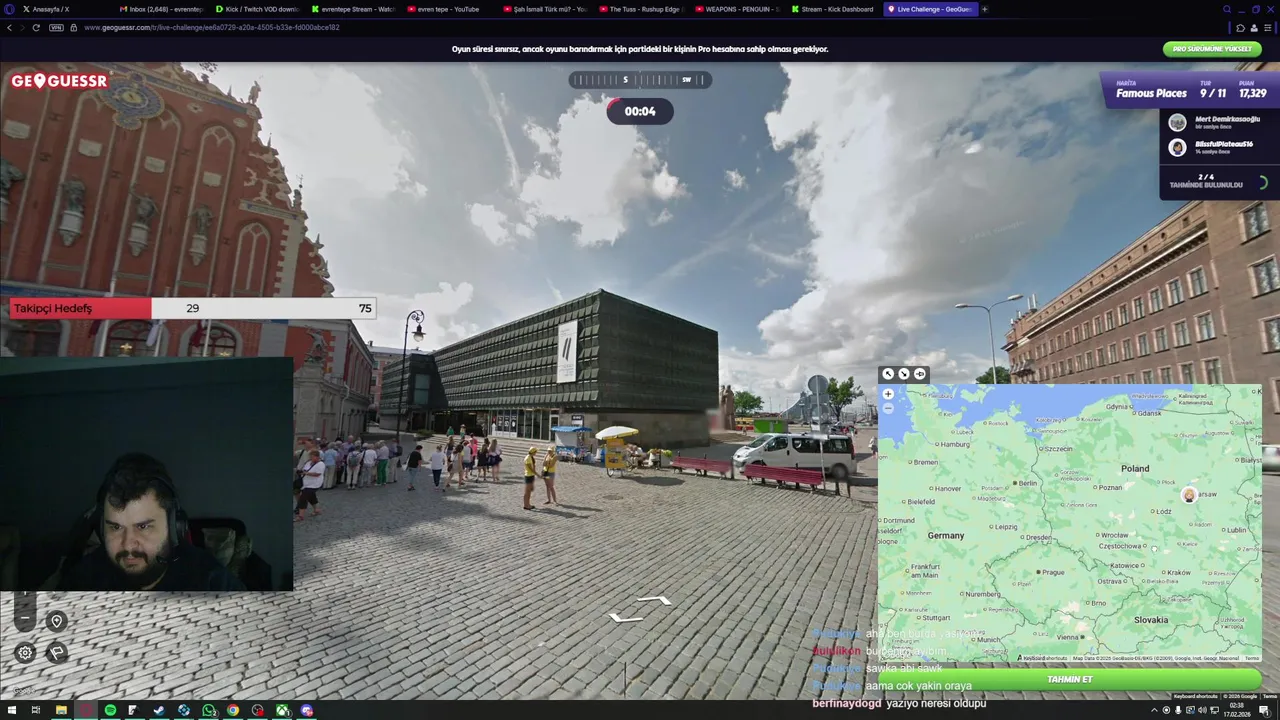Open Discord from taskbar
The width and height of the screenshot is (1280, 720).
[x=307, y=710]
